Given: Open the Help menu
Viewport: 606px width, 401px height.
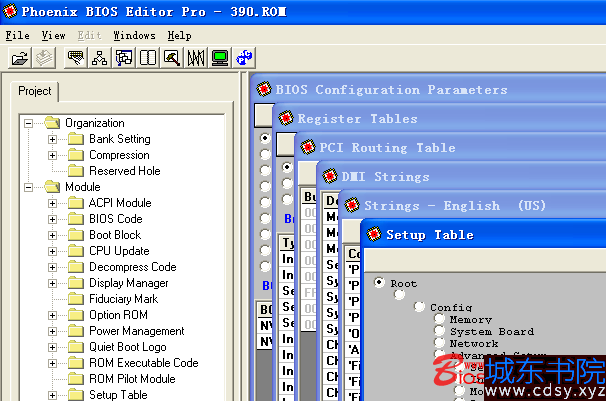Looking at the screenshot, I should (179, 36).
